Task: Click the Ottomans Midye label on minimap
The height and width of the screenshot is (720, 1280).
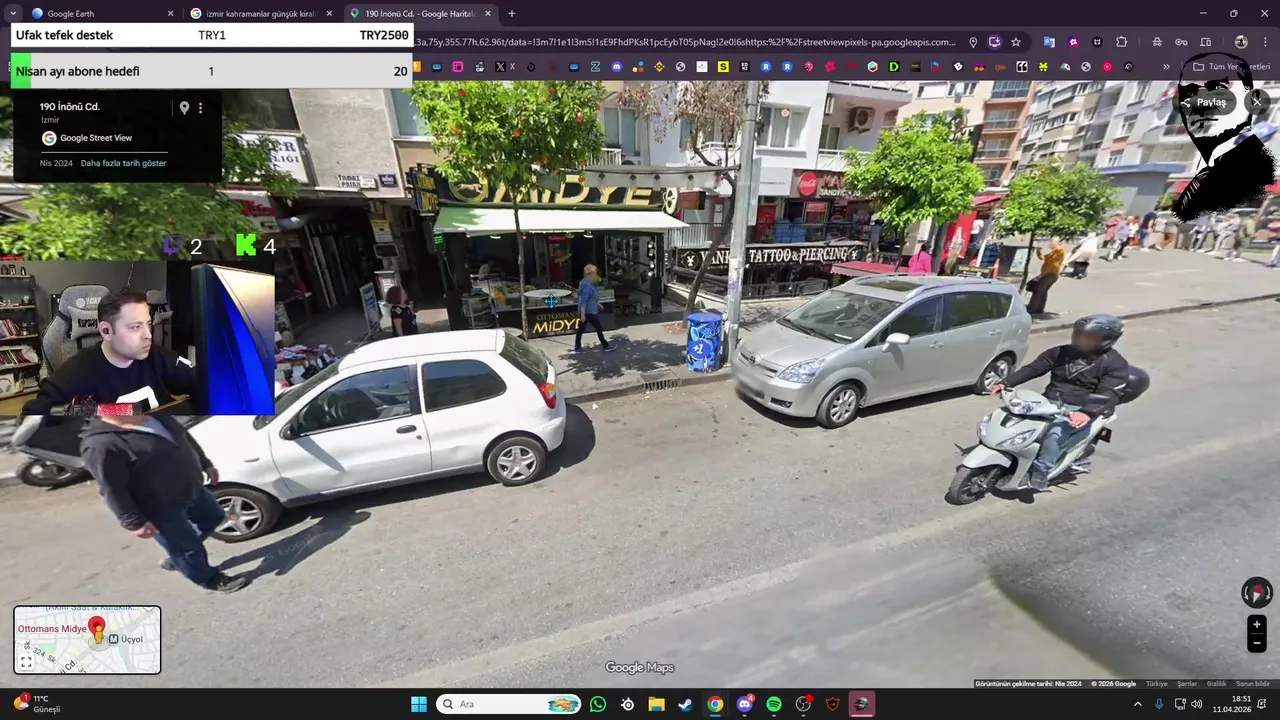Action: pyautogui.click(x=52, y=629)
